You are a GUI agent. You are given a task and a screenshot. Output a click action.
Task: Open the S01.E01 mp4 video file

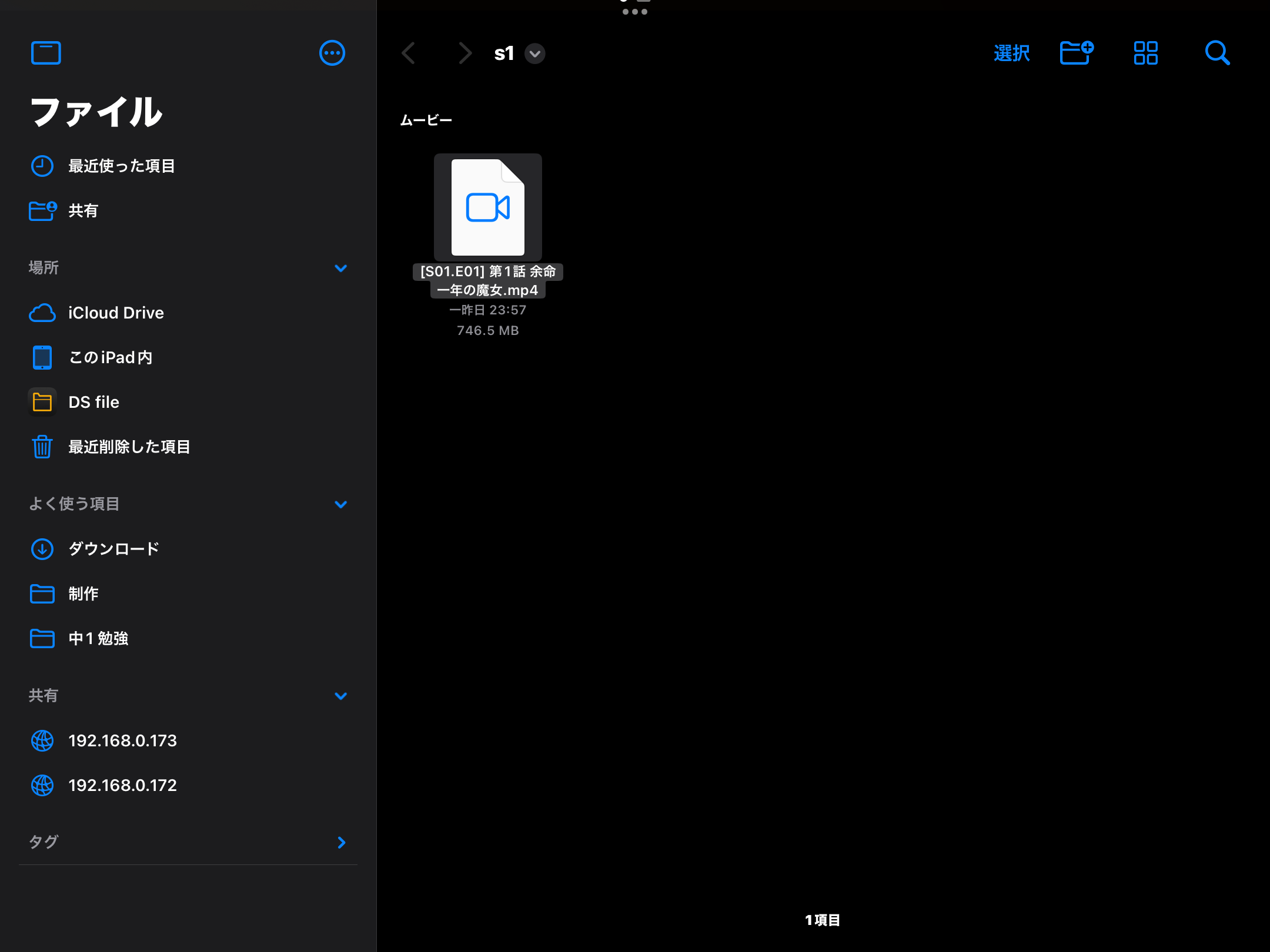487,207
